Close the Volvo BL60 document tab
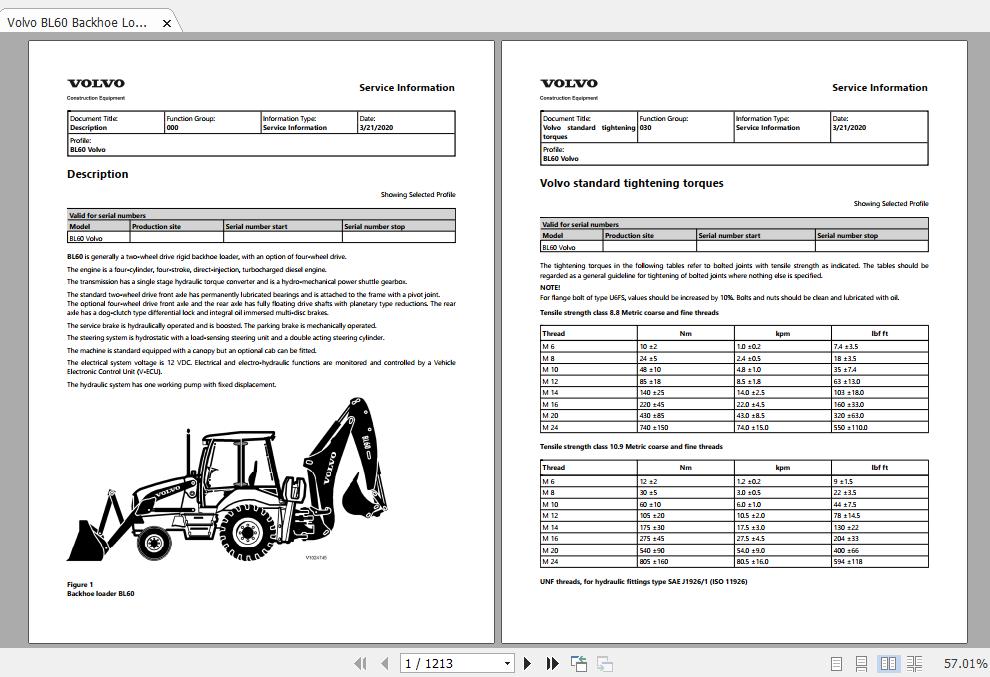 point(166,20)
